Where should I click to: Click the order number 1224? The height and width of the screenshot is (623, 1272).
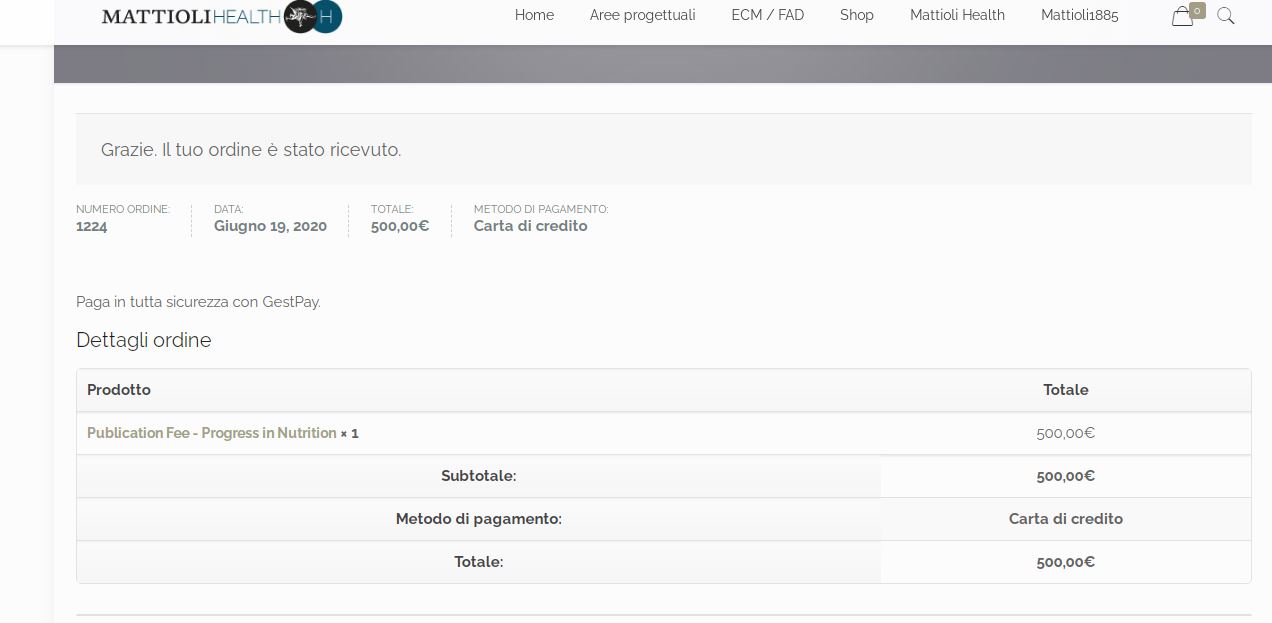92,226
